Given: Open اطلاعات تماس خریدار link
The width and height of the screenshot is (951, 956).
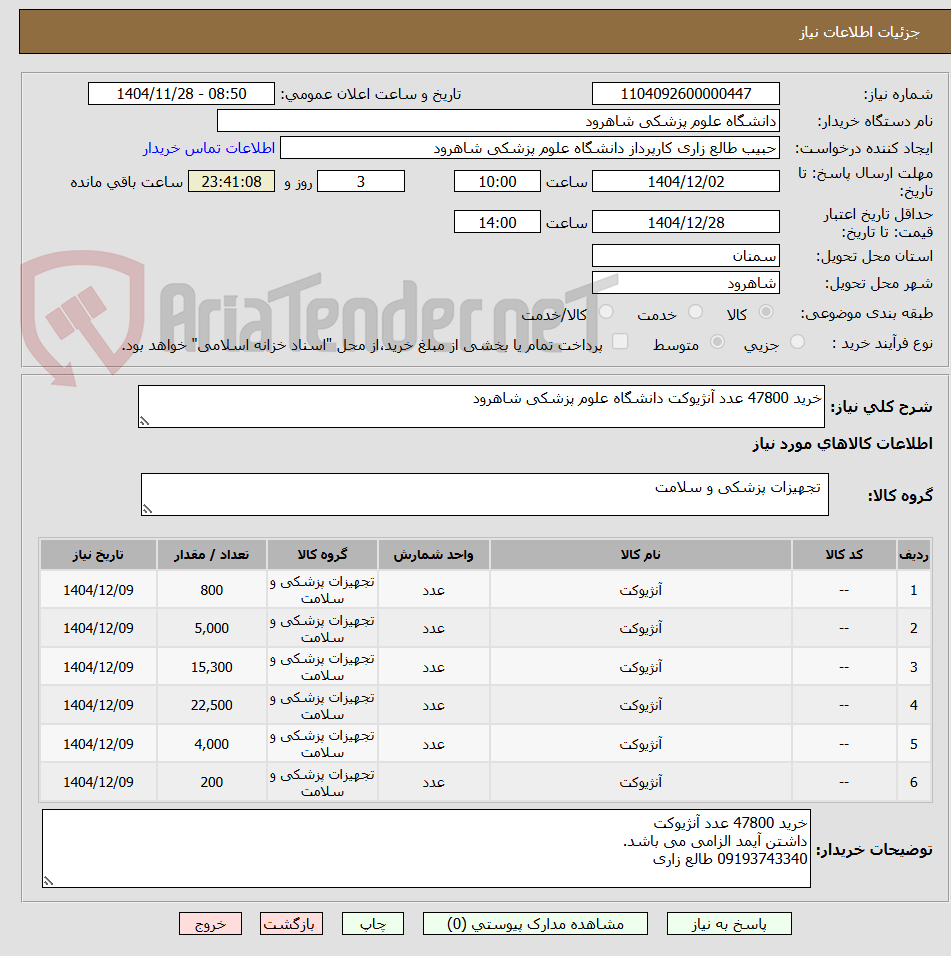Looking at the screenshot, I should pos(209,148).
